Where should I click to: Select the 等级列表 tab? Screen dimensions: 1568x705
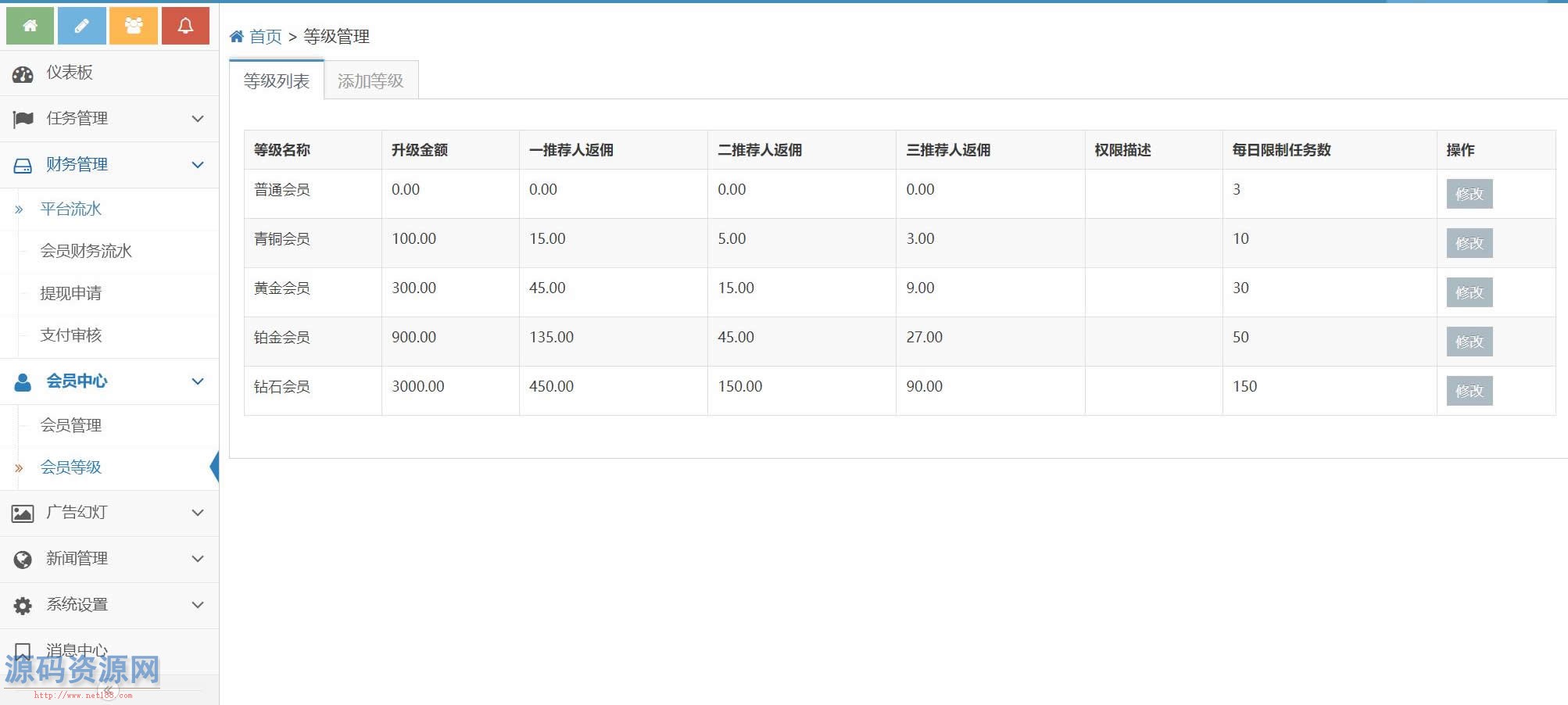pyautogui.click(x=277, y=81)
